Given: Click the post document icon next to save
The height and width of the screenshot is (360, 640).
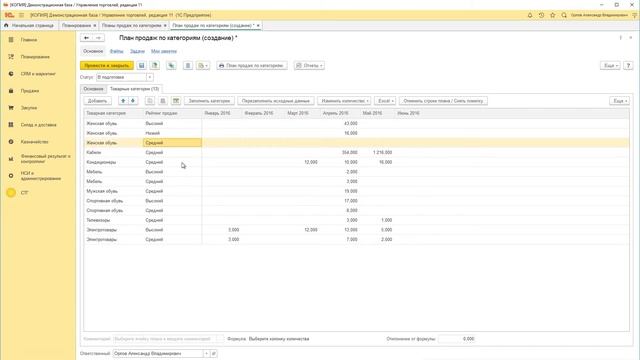Looking at the screenshot, I should point(155,65).
